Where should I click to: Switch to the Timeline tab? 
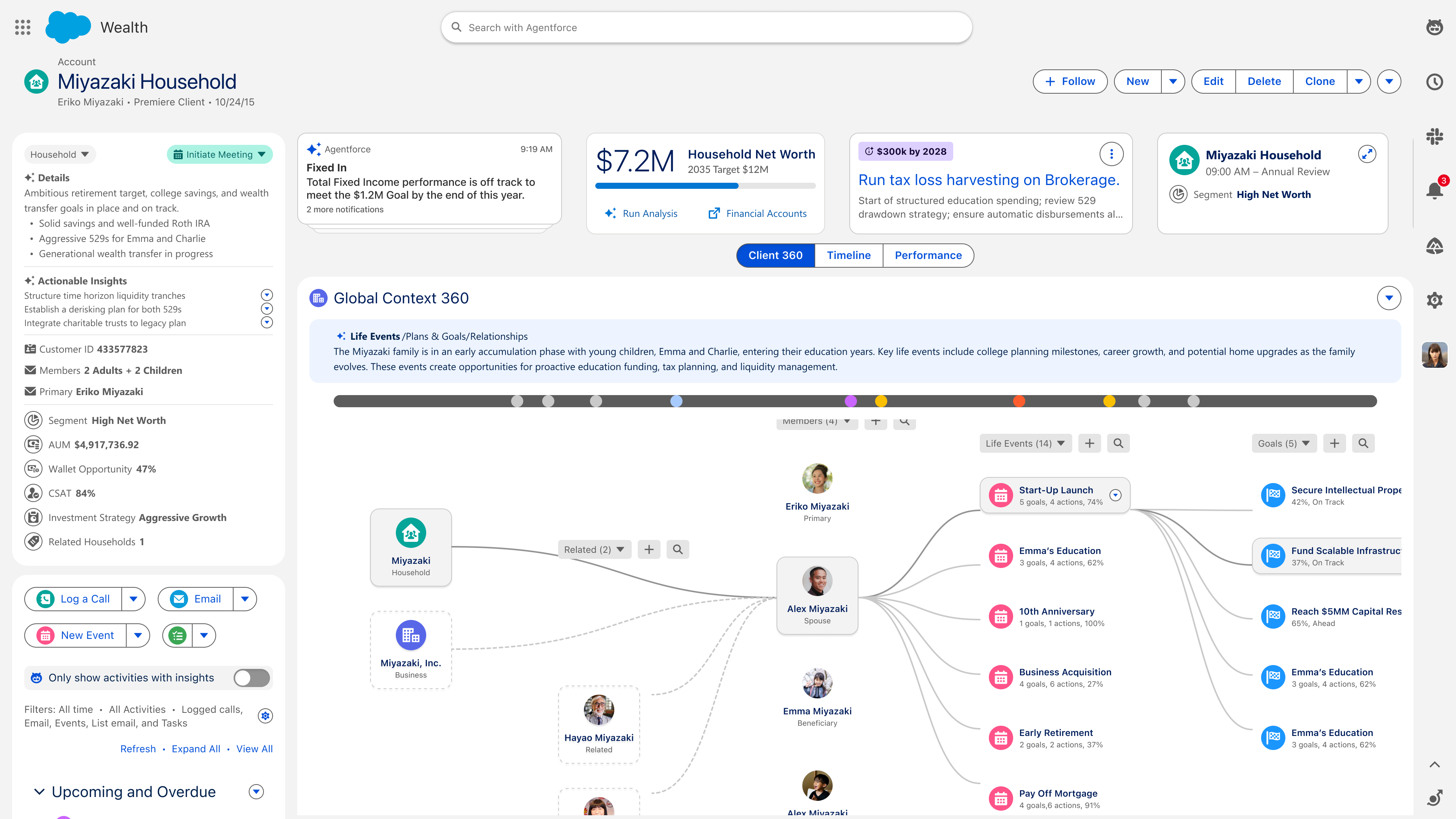[x=849, y=256]
